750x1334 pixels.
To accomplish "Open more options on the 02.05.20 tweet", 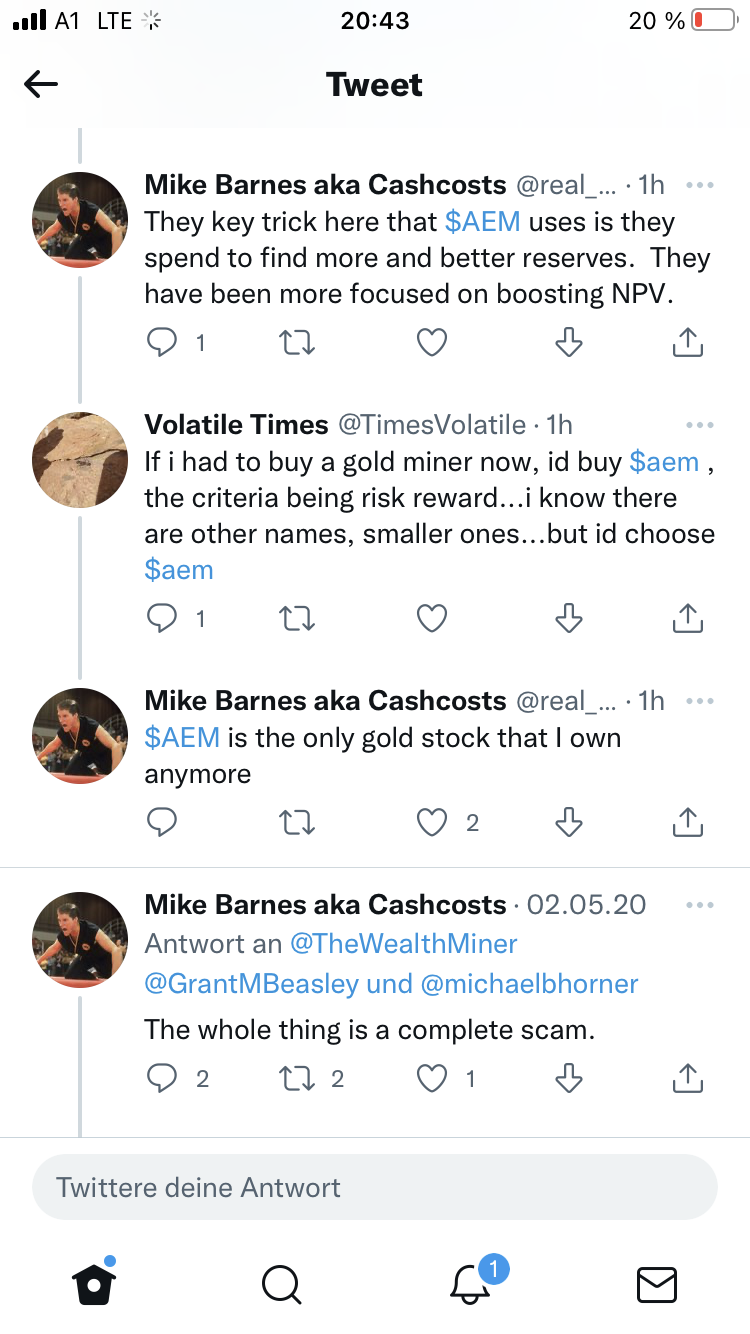I will pyautogui.click(x=700, y=905).
